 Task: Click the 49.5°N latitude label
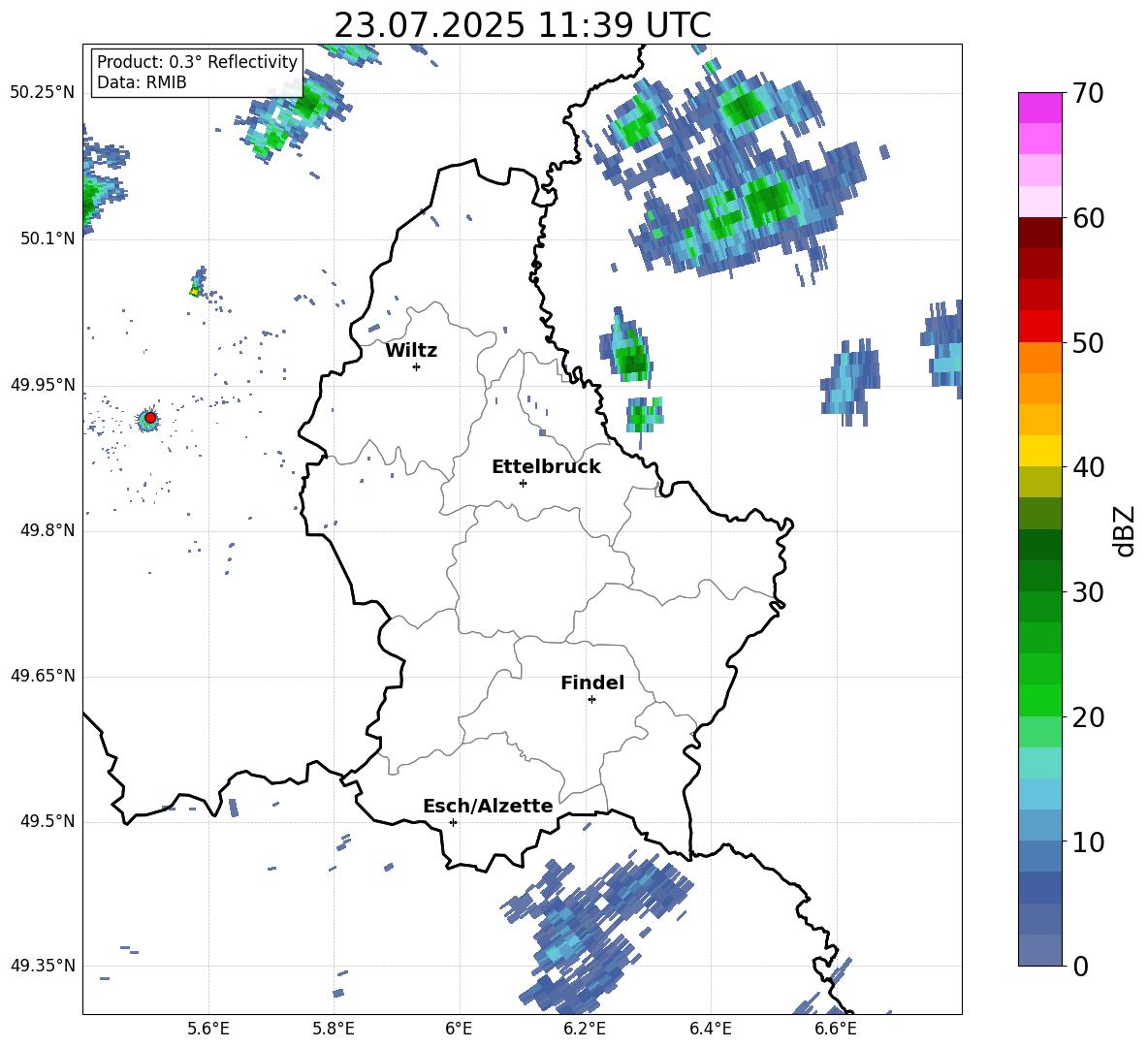click(x=48, y=822)
